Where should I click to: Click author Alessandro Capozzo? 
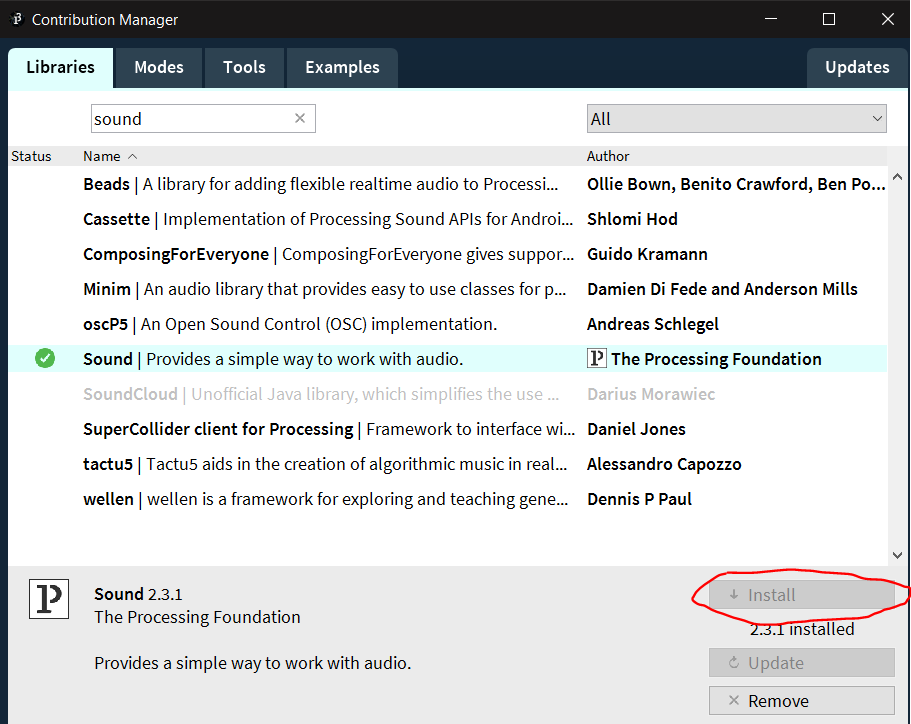[664, 464]
